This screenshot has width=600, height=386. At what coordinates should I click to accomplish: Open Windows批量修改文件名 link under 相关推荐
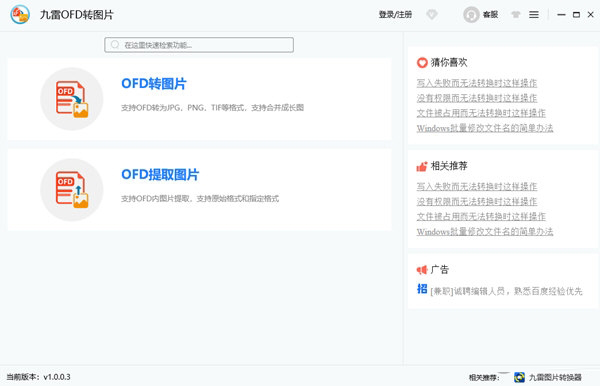pos(485,231)
